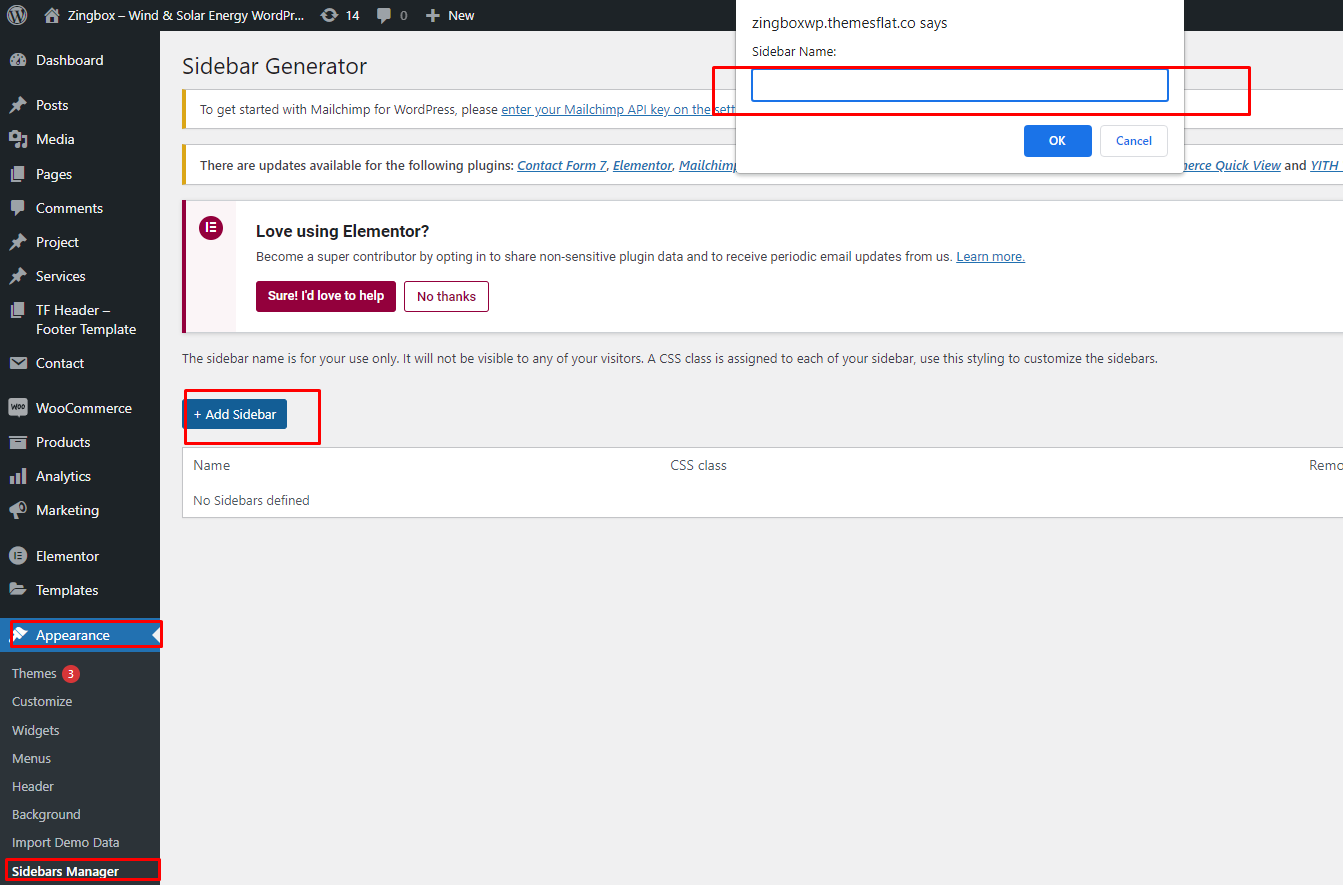
Task: Click the Services pin icon
Action: point(18,276)
